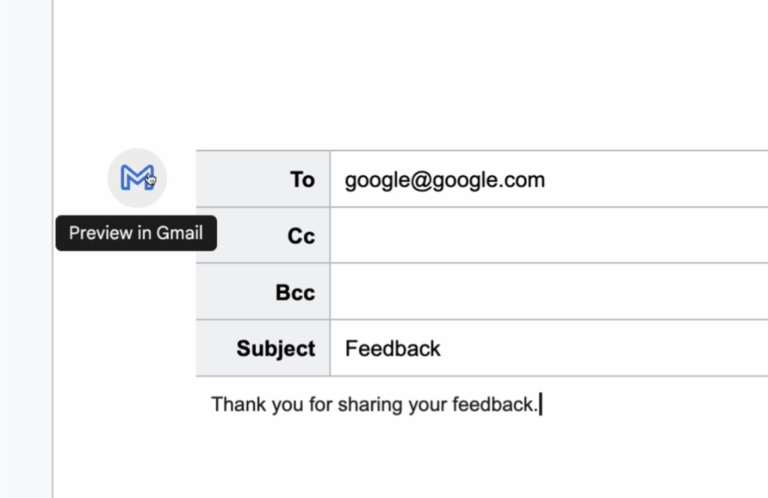Select the 'To' label cell
Image resolution: width=768 pixels, height=498 pixels.
coord(263,179)
